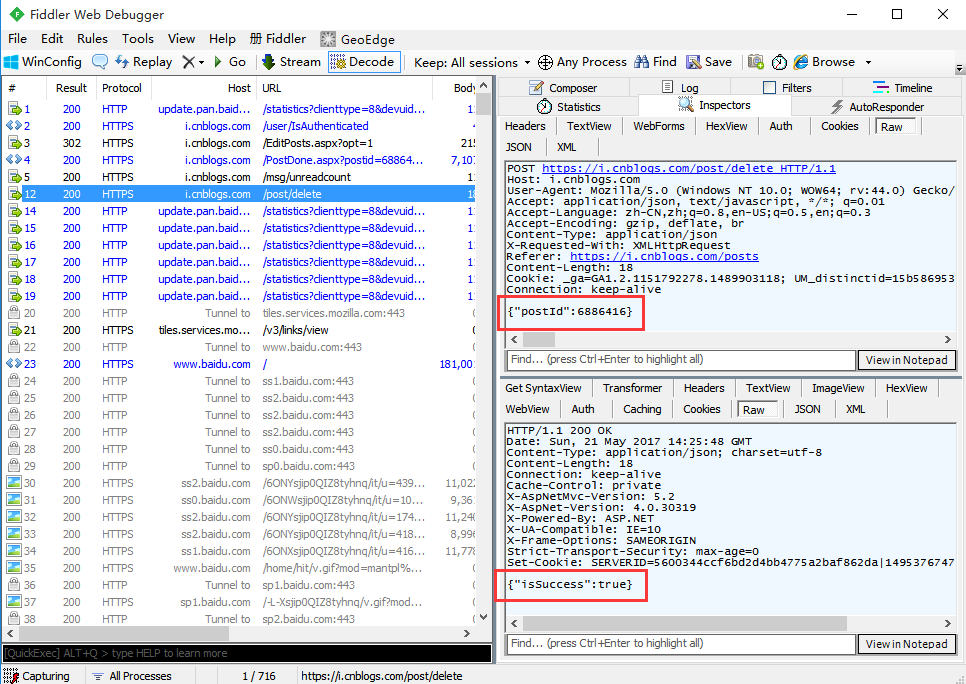This screenshot has width=966, height=684.
Task: Click the Find binoculars button
Action: 656,62
